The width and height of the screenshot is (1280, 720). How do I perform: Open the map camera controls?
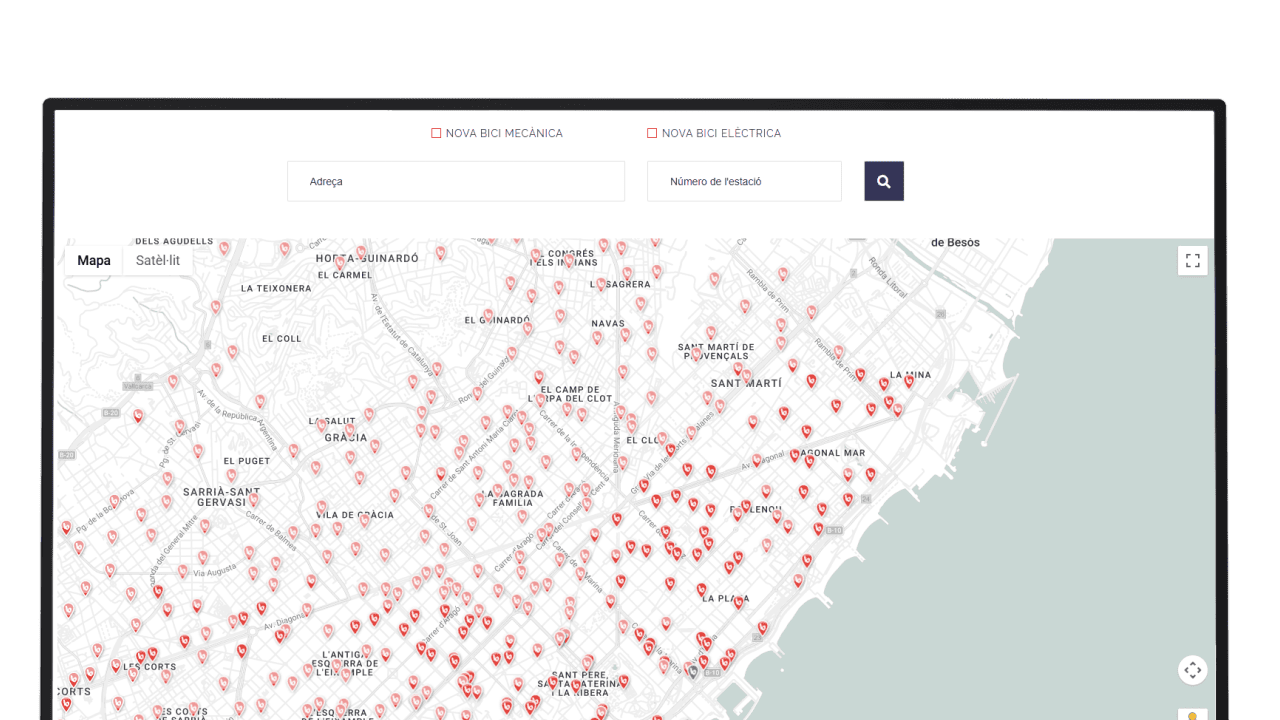tap(1192, 670)
